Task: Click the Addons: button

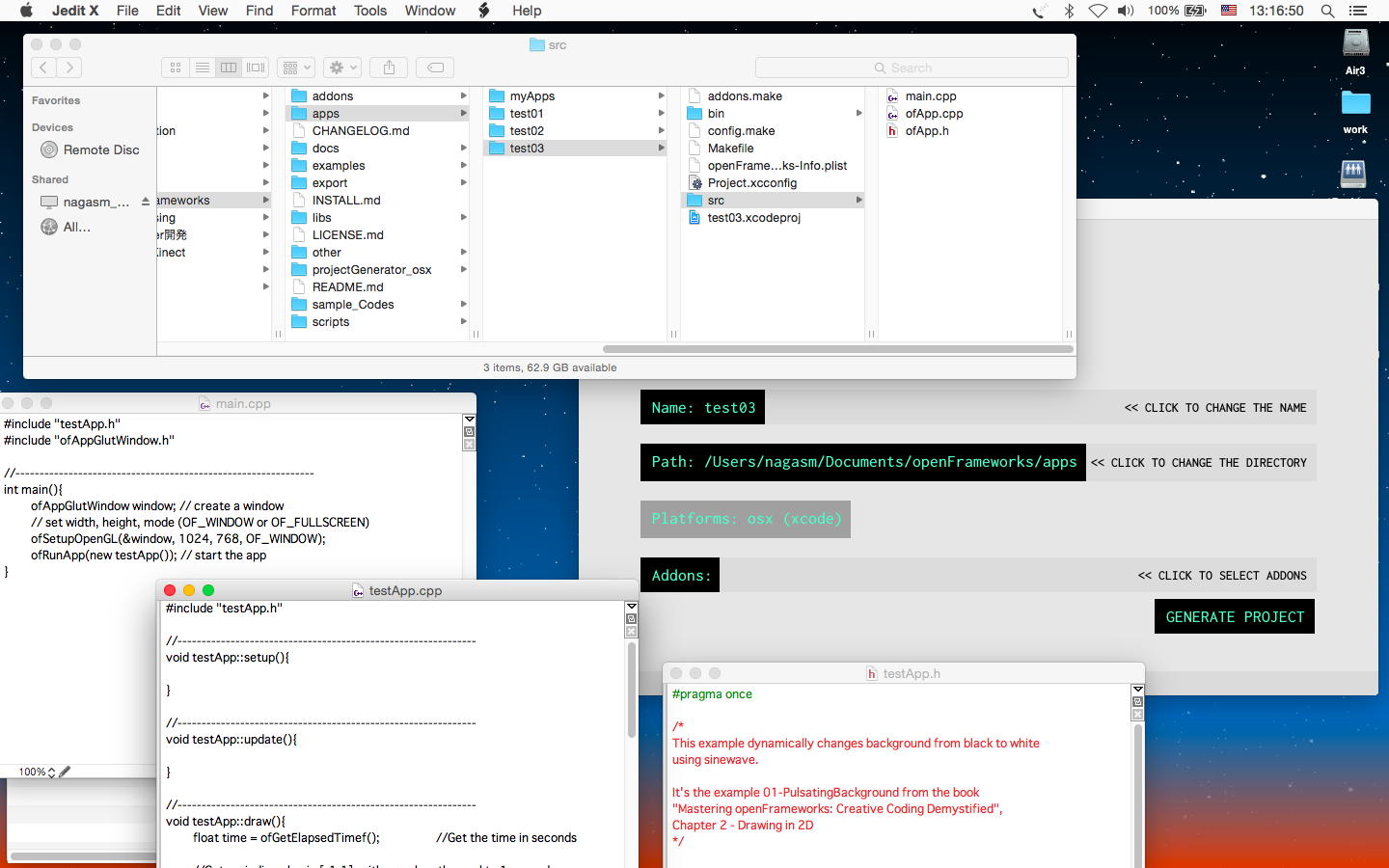Action: point(680,576)
